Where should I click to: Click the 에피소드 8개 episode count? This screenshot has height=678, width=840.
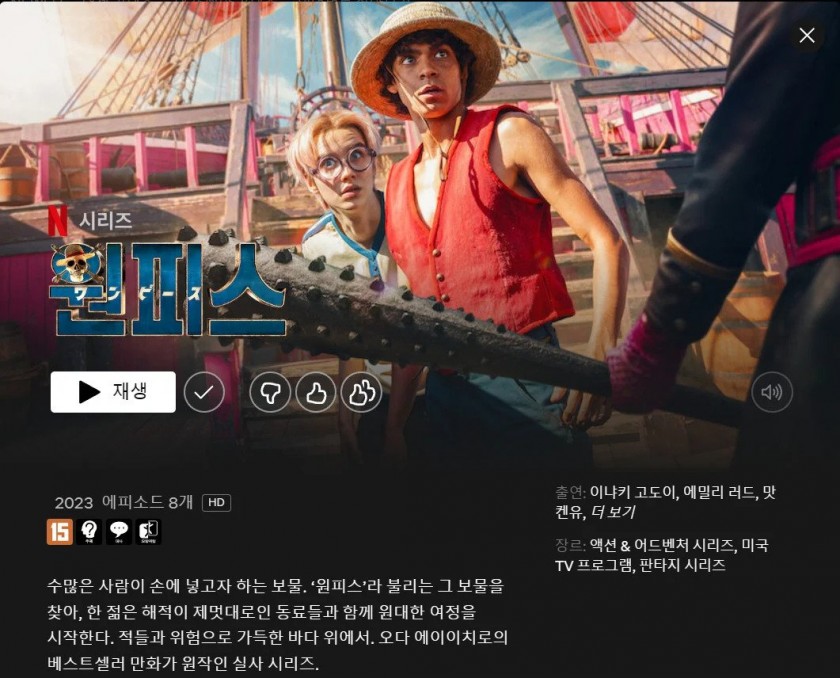point(147,502)
